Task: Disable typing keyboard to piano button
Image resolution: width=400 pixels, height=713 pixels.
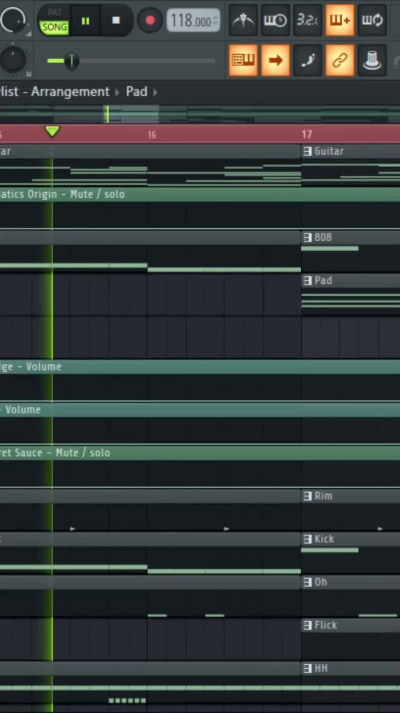Action: 243,60
